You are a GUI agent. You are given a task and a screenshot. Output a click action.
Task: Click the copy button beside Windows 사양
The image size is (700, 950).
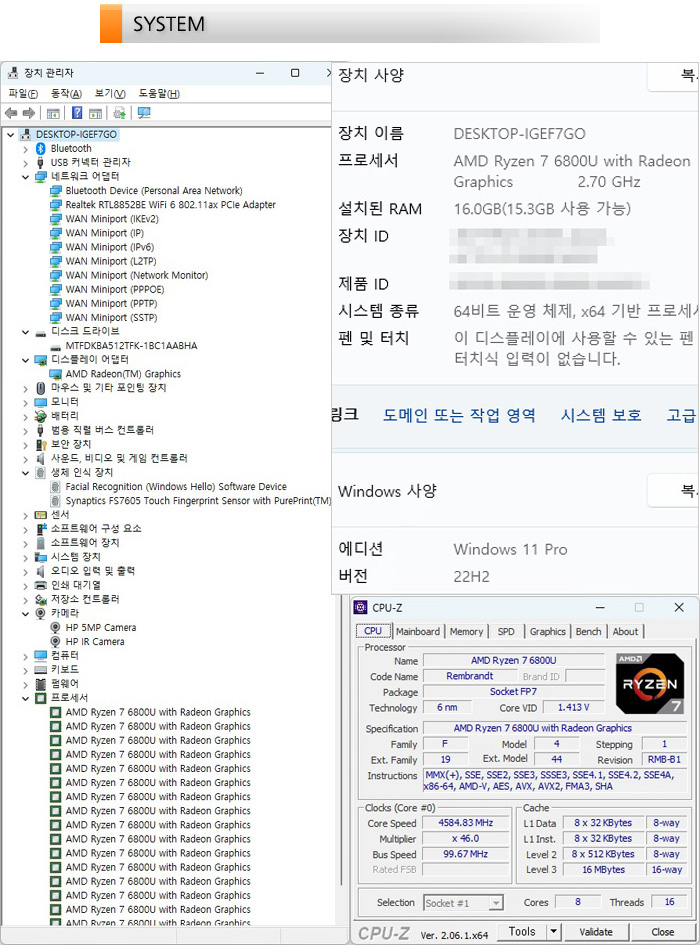[673, 491]
